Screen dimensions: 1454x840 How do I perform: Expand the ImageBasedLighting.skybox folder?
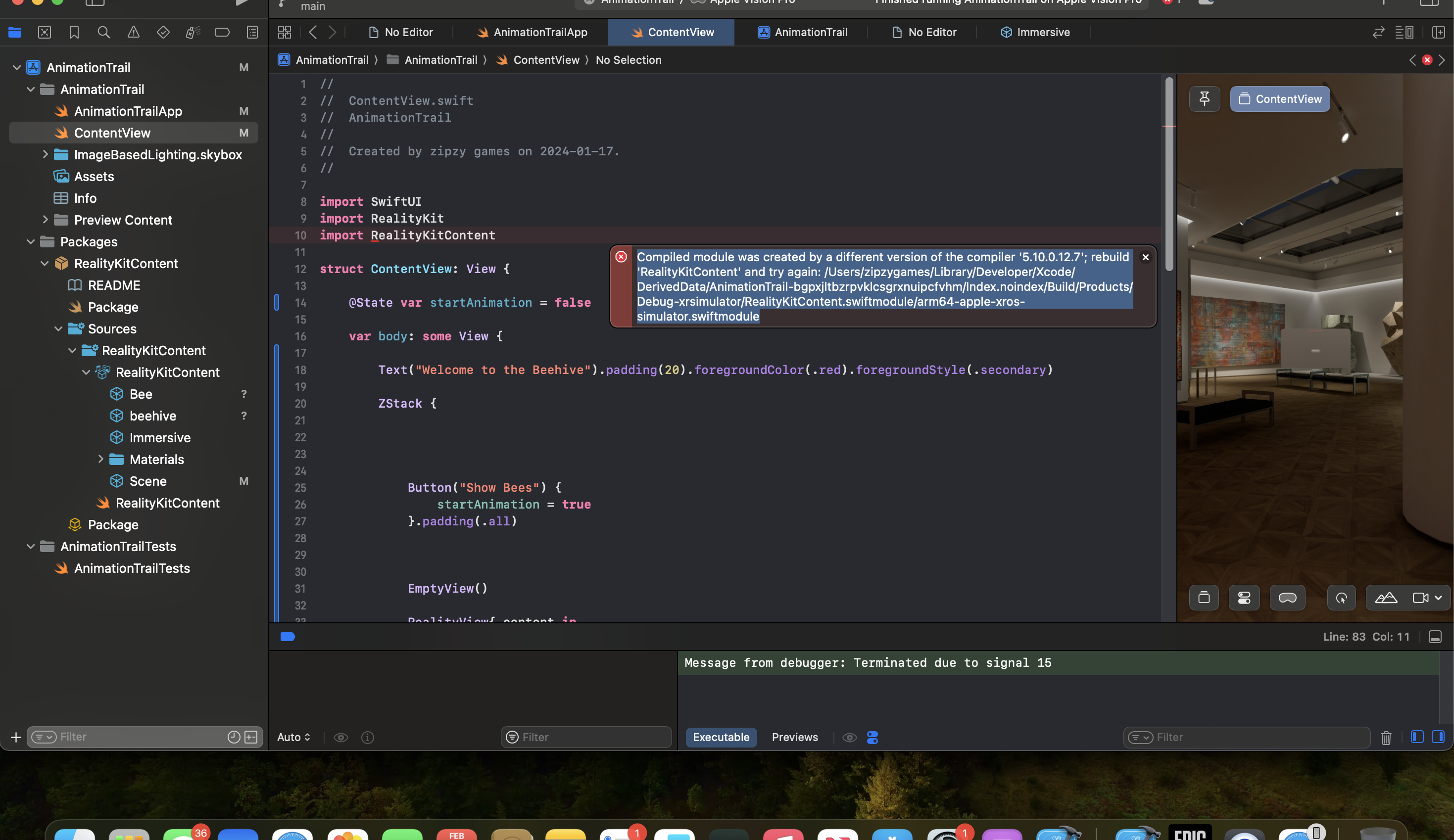(45, 155)
